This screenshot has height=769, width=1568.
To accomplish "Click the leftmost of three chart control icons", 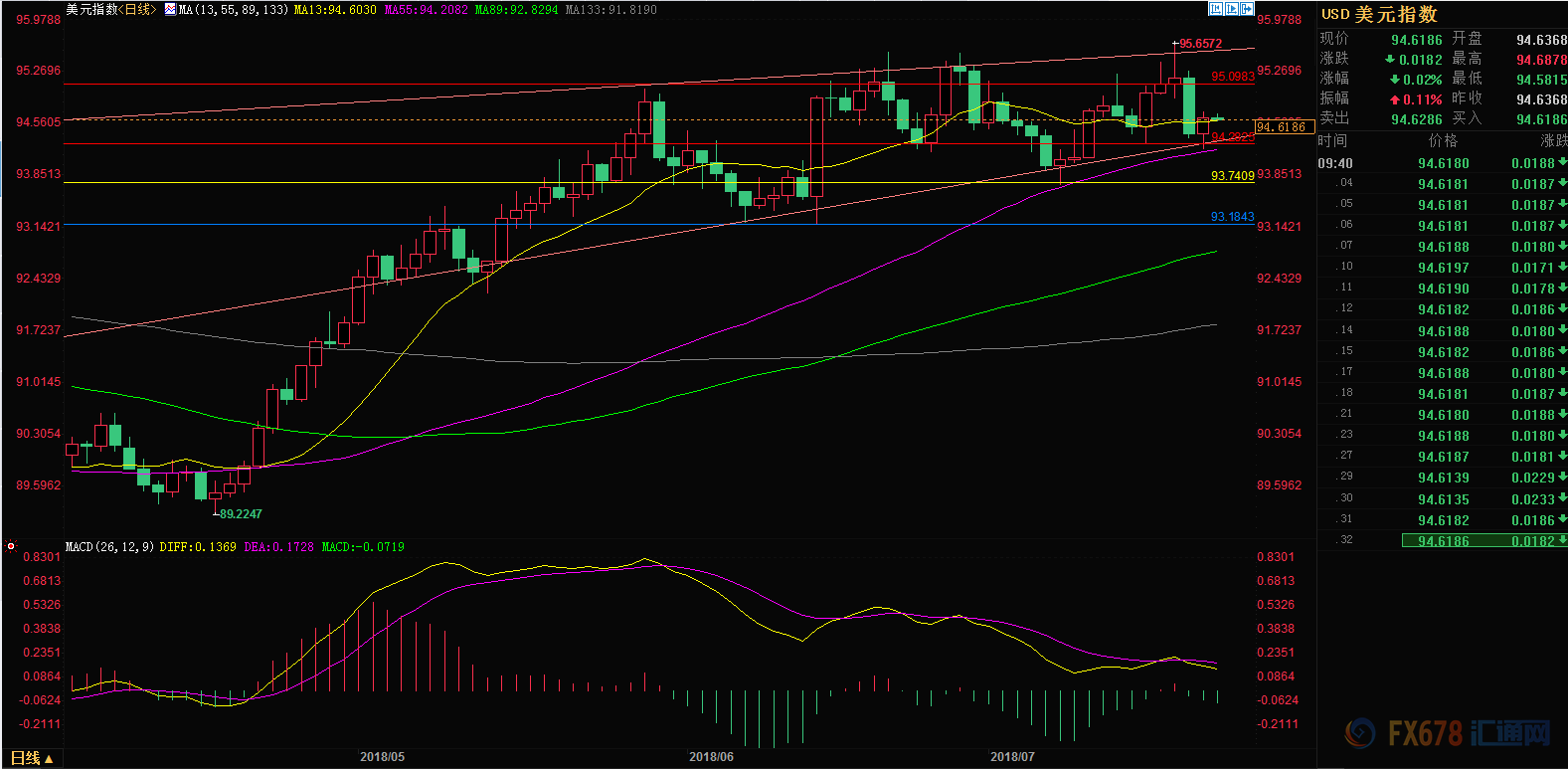I will tap(1215, 8).
